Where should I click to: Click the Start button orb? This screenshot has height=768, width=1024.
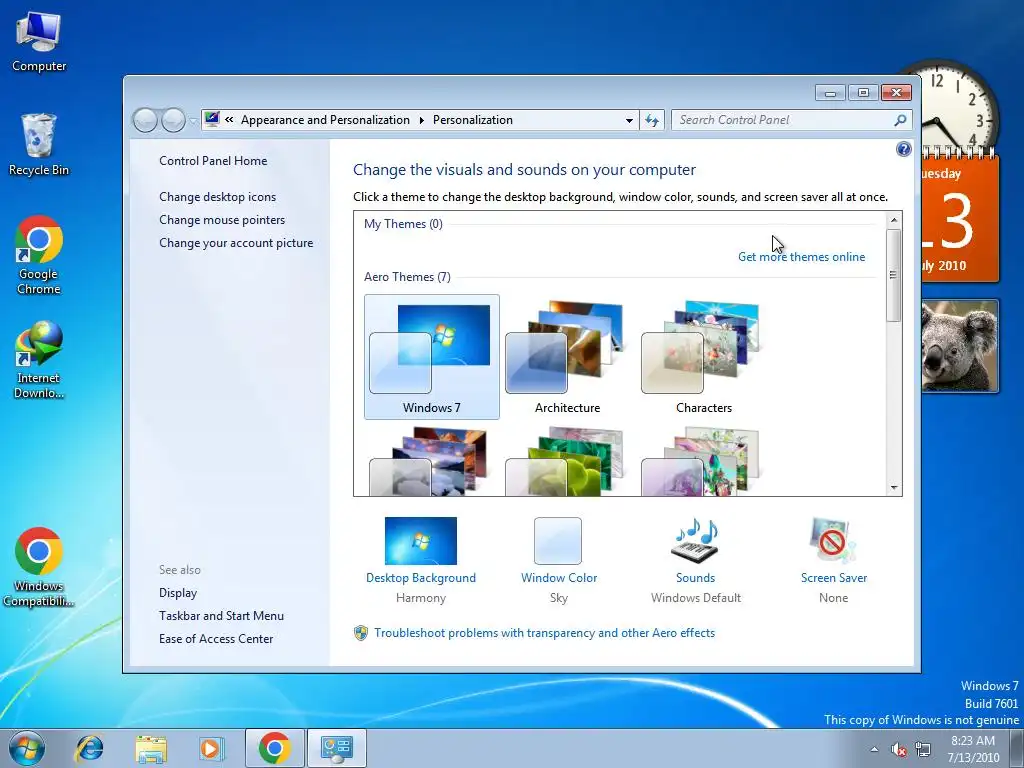(x=26, y=748)
